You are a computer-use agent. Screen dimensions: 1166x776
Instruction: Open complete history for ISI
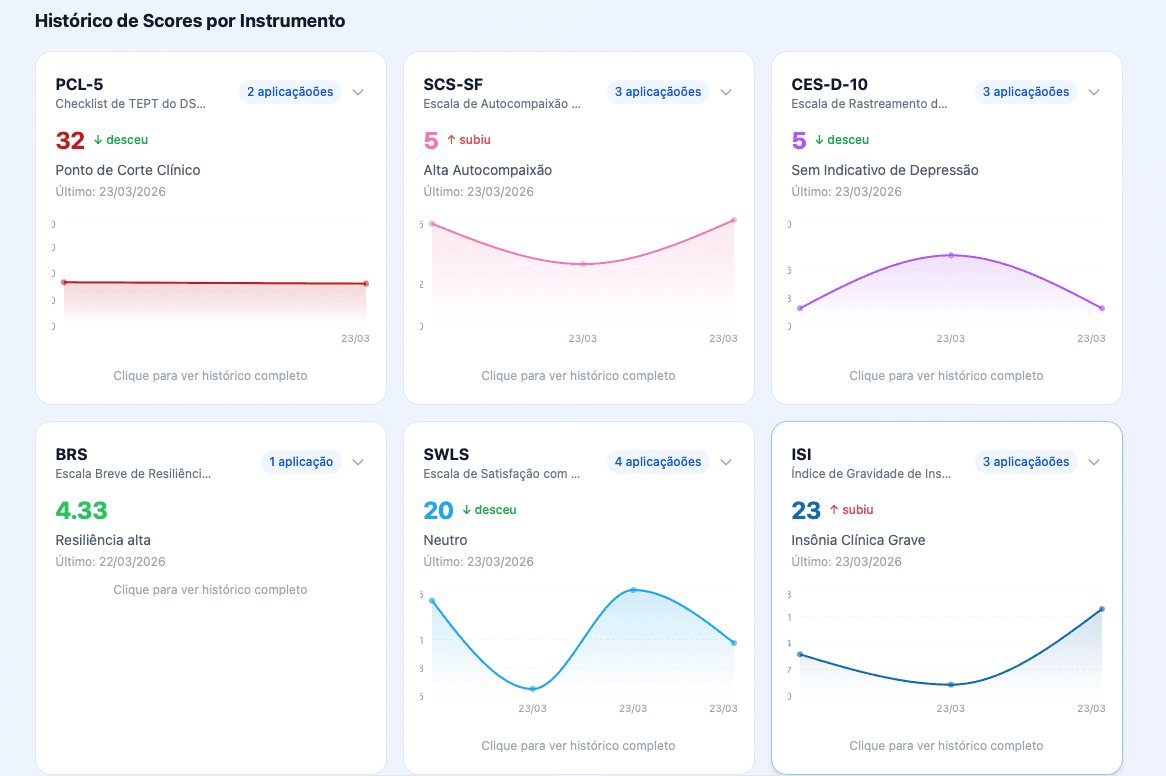click(x=946, y=745)
